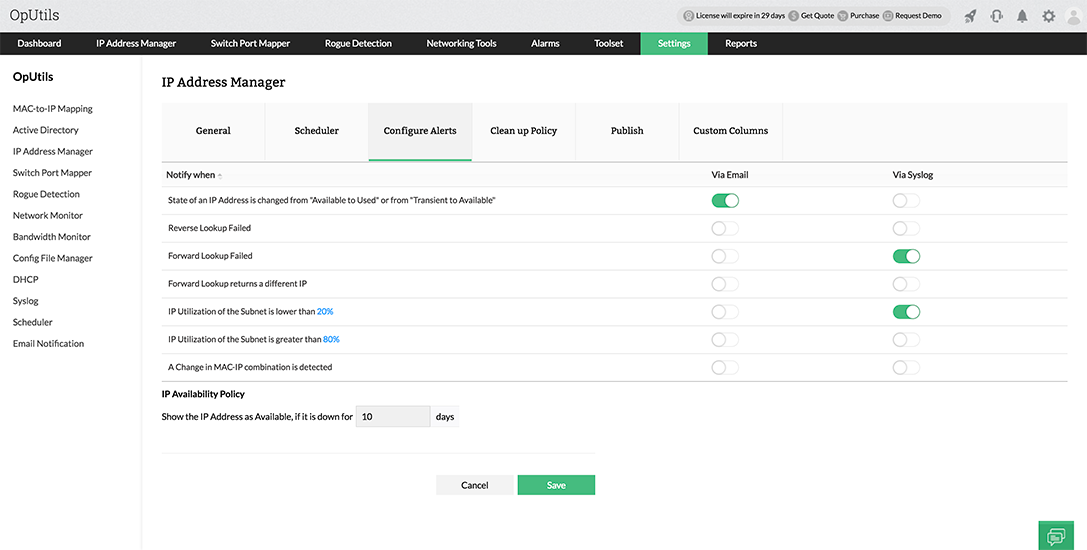Edit the 80% greater utilization threshold
The height and width of the screenshot is (550, 1087).
pos(331,340)
